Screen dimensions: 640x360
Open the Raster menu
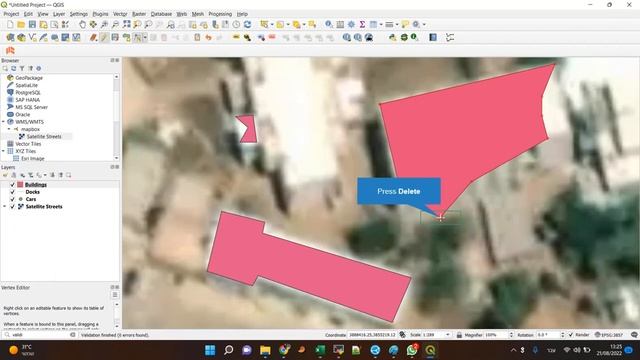click(x=139, y=14)
